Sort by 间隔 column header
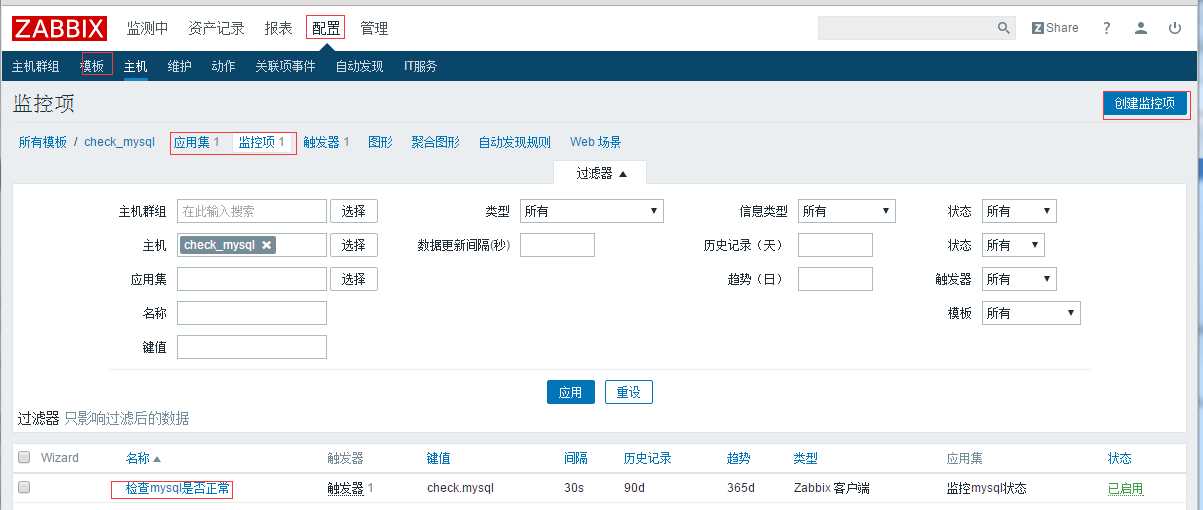This screenshot has width=1203, height=510. (575, 458)
